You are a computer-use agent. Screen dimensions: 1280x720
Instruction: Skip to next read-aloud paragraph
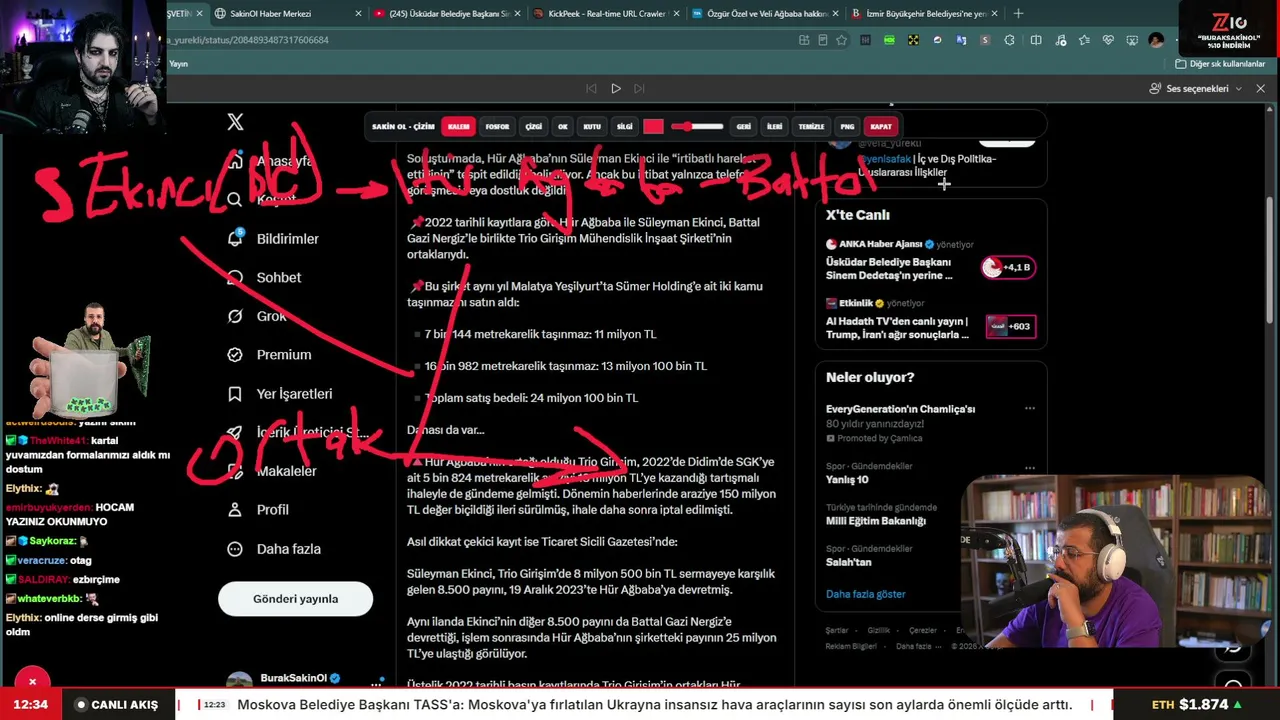pos(640,89)
